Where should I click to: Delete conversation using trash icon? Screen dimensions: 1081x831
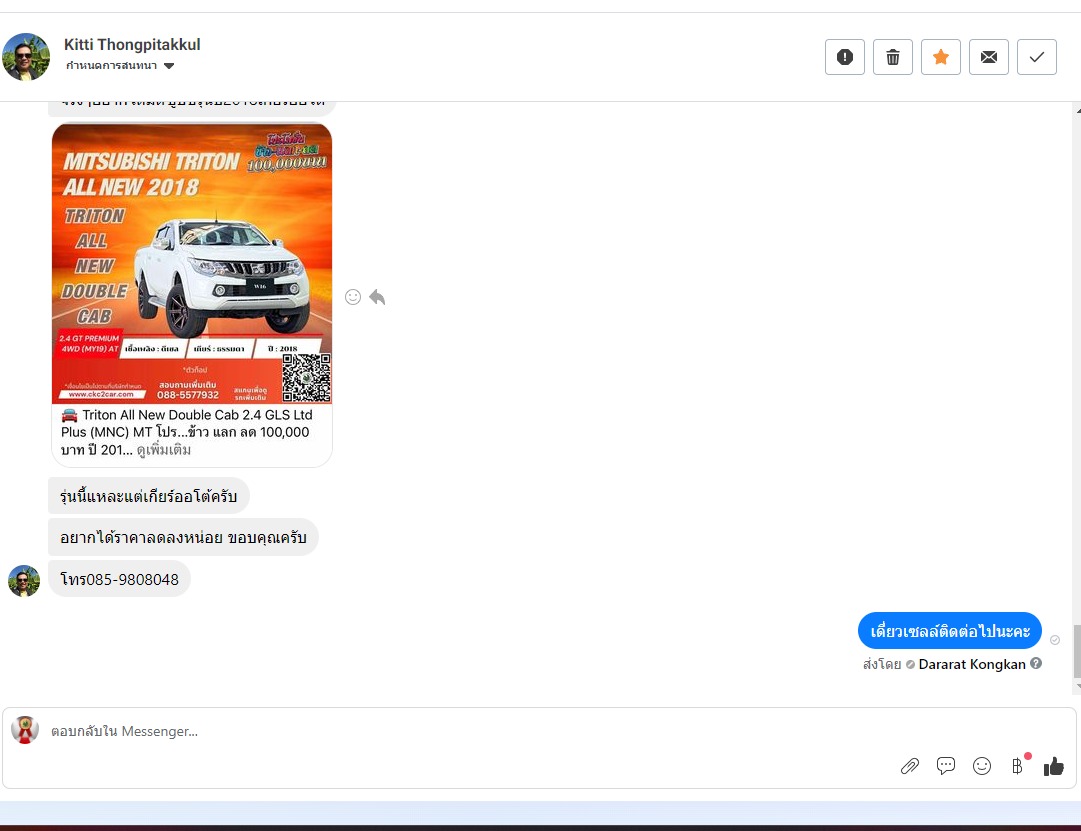pos(893,57)
